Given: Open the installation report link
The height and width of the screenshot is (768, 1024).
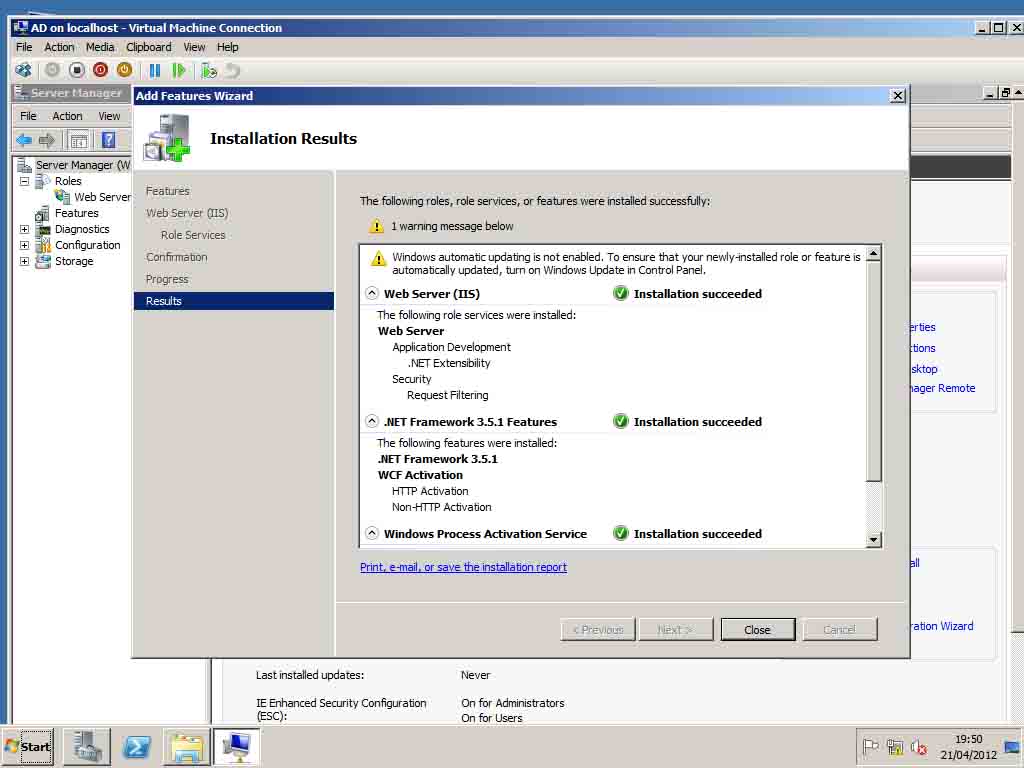Looking at the screenshot, I should 463,567.
